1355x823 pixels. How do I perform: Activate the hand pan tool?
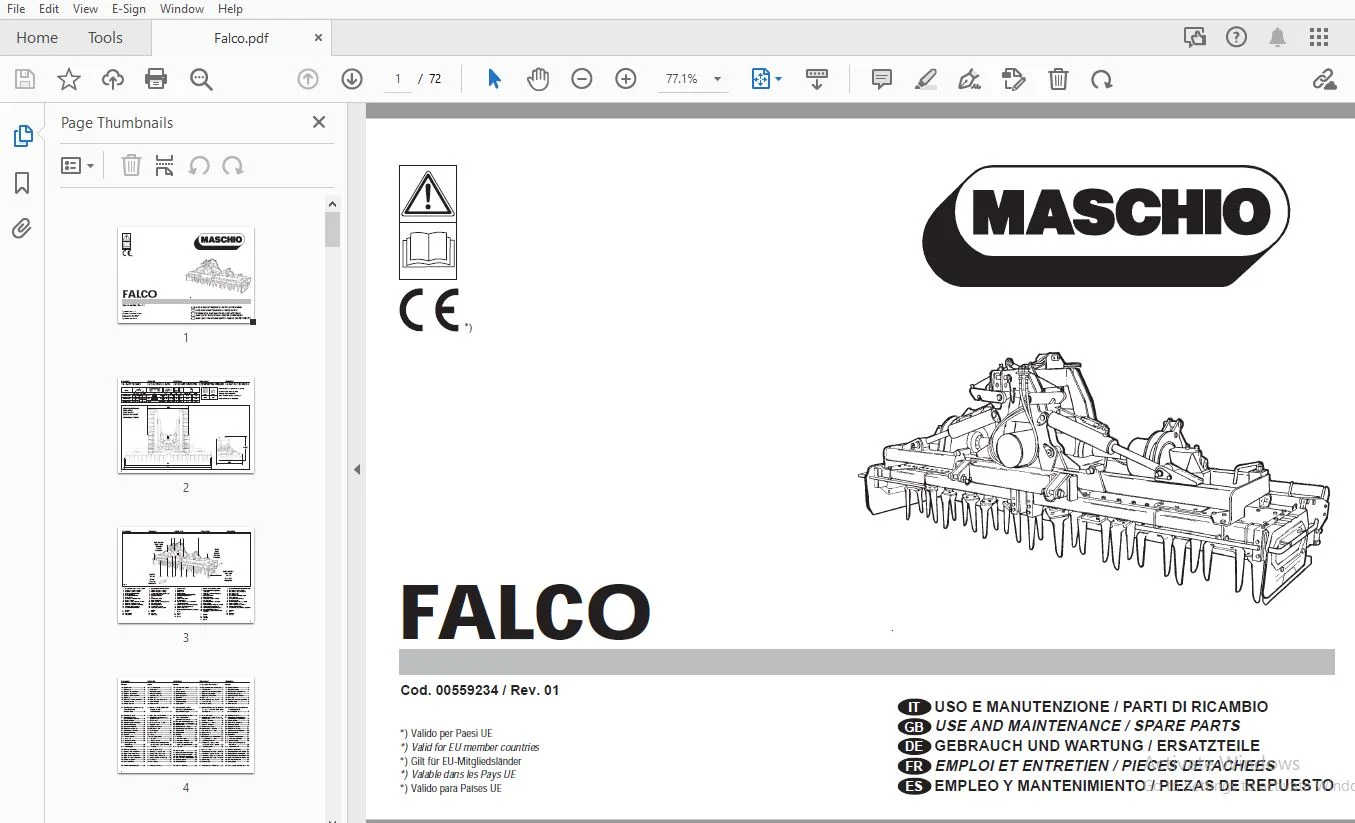coord(538,79)
